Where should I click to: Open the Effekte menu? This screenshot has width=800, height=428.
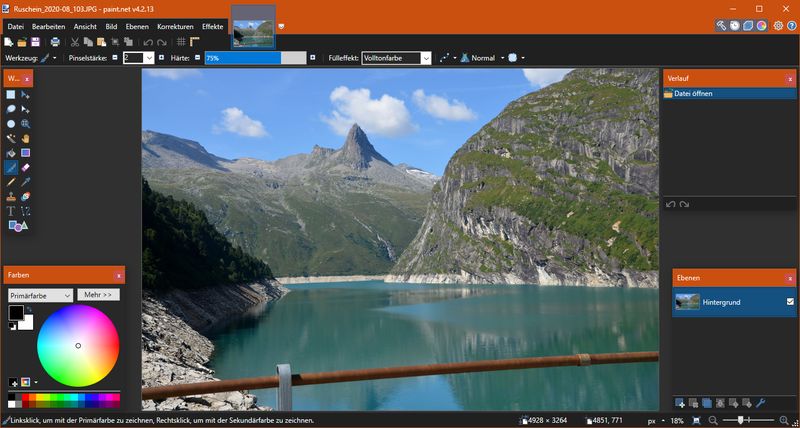point(213,25)
